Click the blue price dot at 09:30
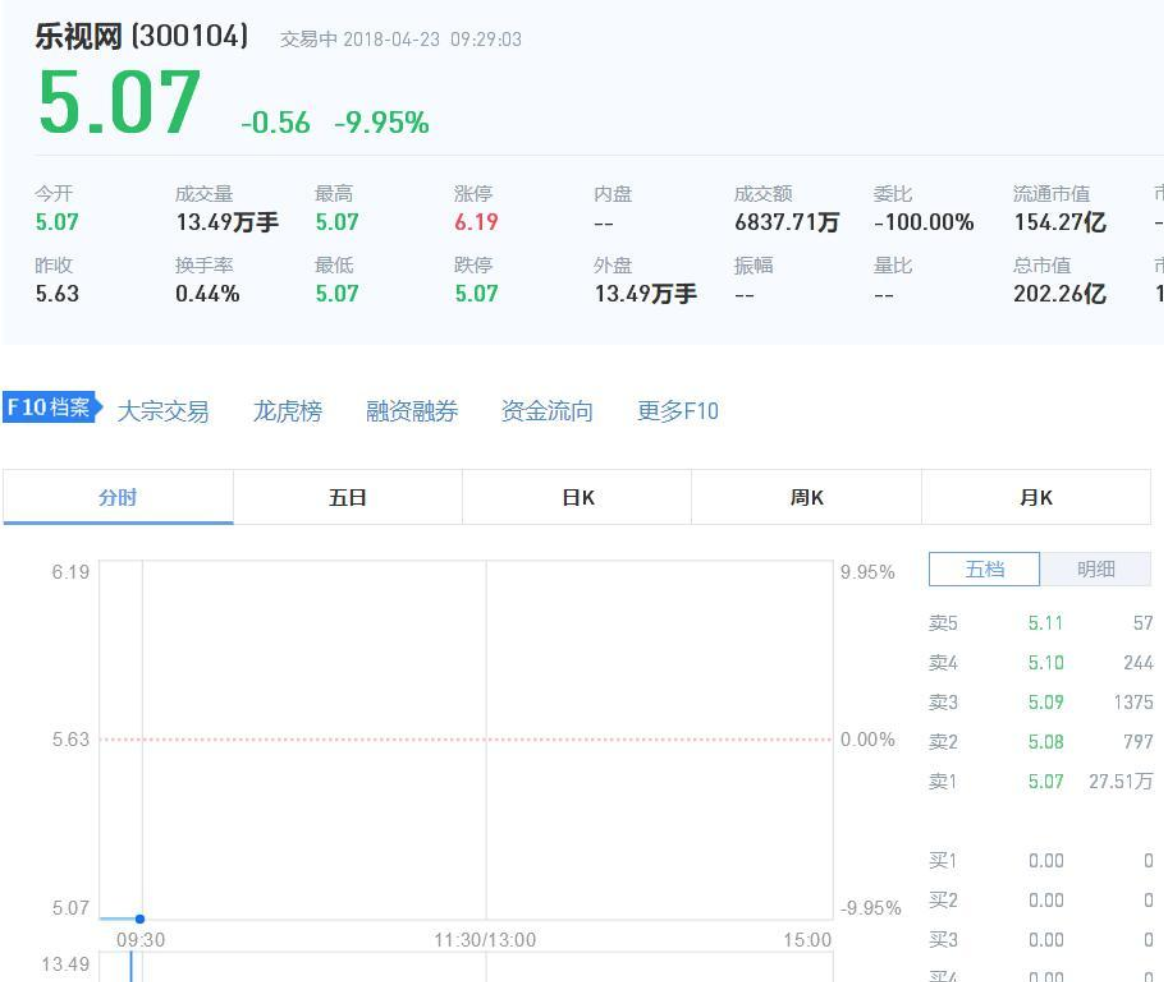1164x982 pixels. pos(140,919)
